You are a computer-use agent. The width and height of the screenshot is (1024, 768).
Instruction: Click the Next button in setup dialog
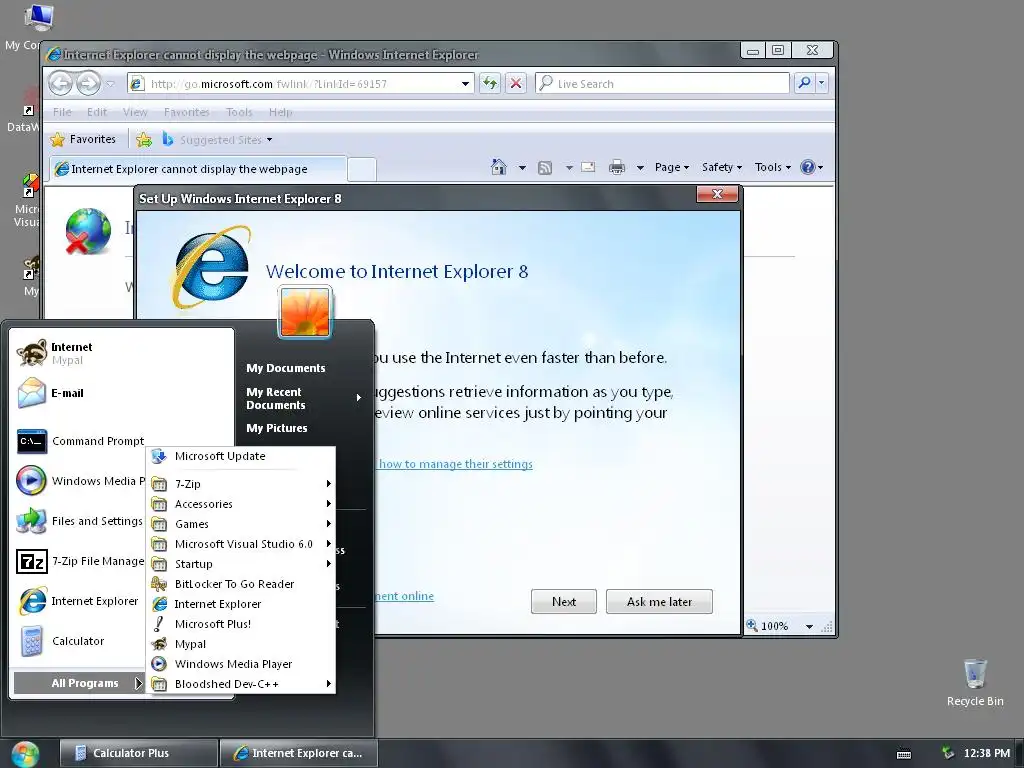(564, 602)
